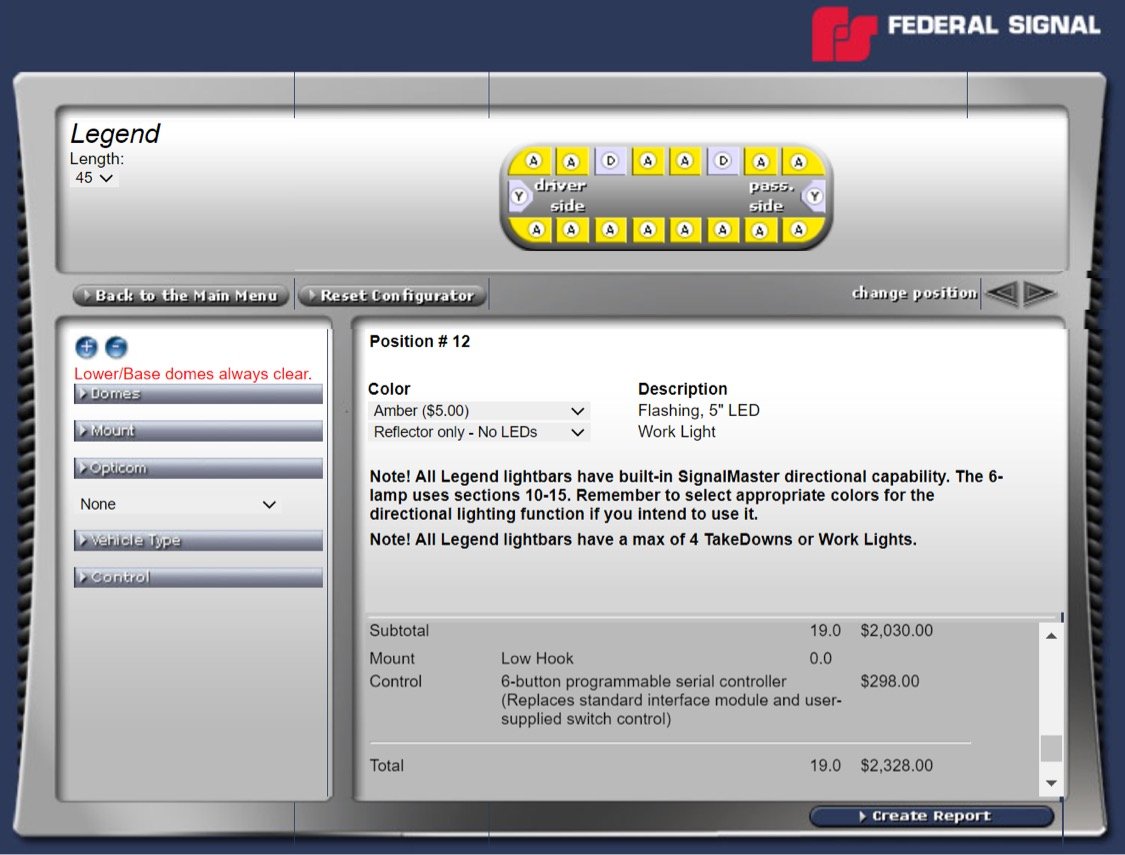
Task: Click the Subtotal price '$2,030.00'
Action: [x=897, y=630]
